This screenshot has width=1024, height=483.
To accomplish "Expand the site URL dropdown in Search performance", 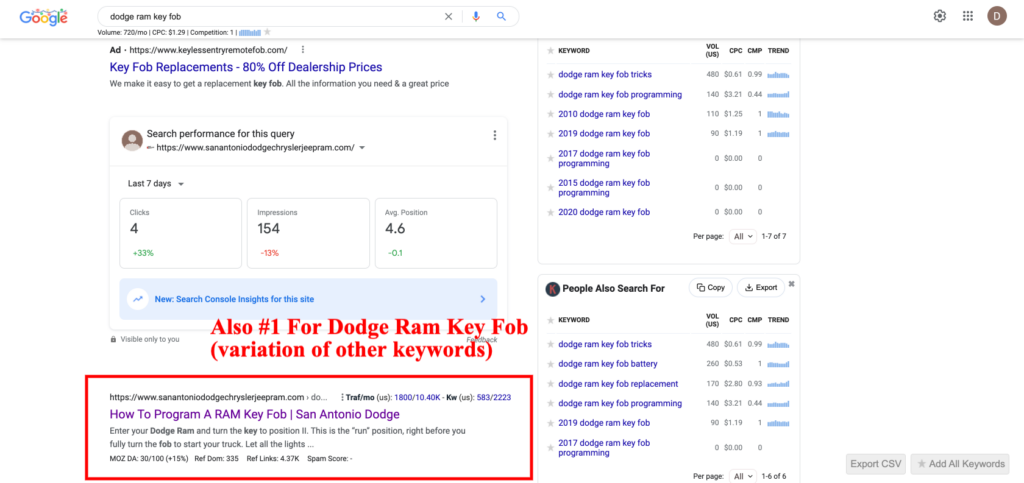I will pyautogui.click(x=362, y=148).
